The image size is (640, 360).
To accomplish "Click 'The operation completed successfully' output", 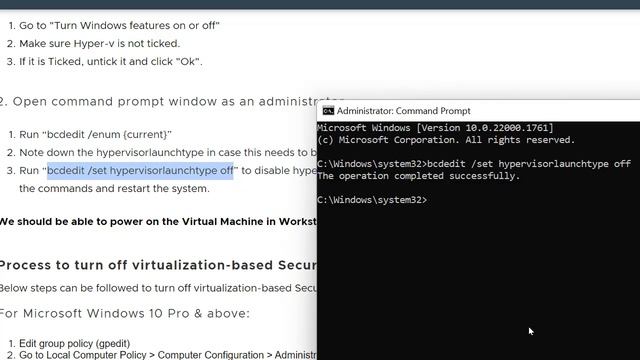I will pos(419,176).
